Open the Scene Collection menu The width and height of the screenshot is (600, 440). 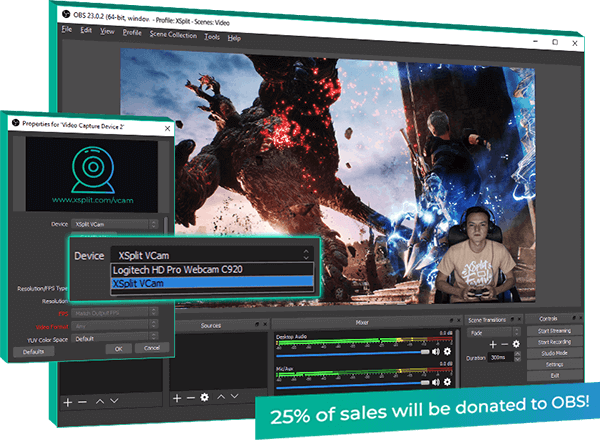173,35
